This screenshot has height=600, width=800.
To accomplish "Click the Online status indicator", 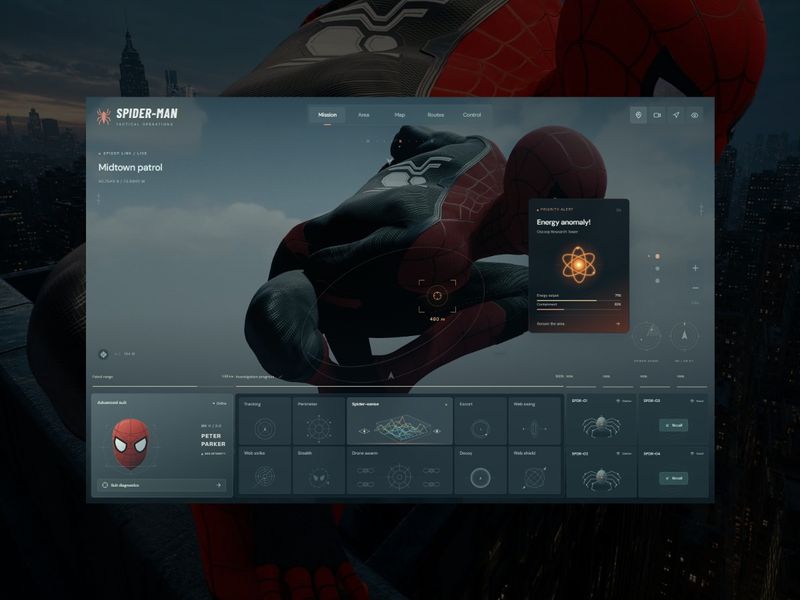I will [x=220, y=403].
